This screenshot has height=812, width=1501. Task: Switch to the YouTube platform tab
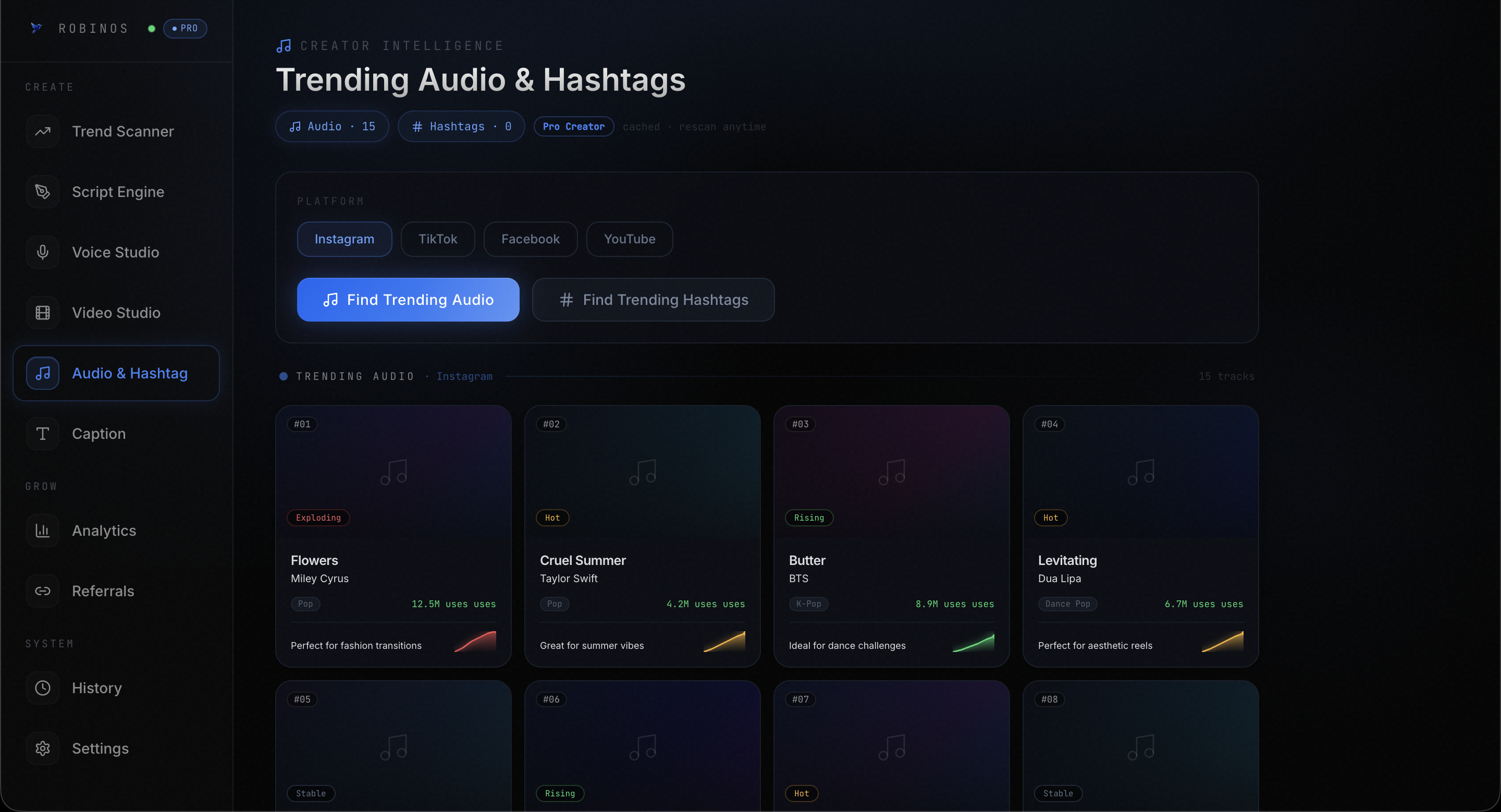coord(629,239)
